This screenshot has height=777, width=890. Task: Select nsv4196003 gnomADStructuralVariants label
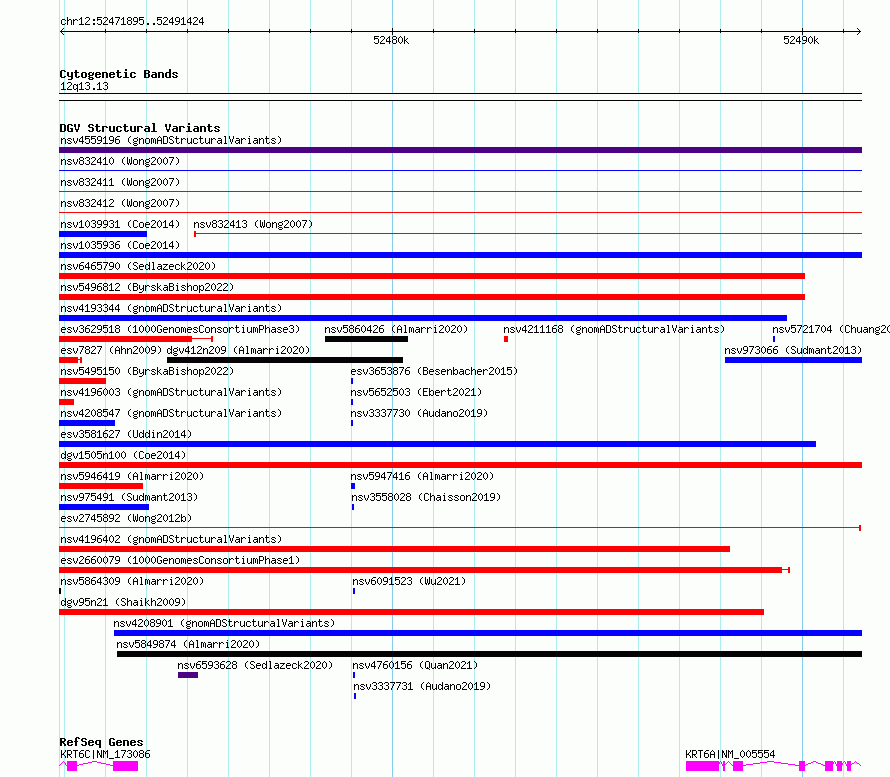(x=171, y=392)
